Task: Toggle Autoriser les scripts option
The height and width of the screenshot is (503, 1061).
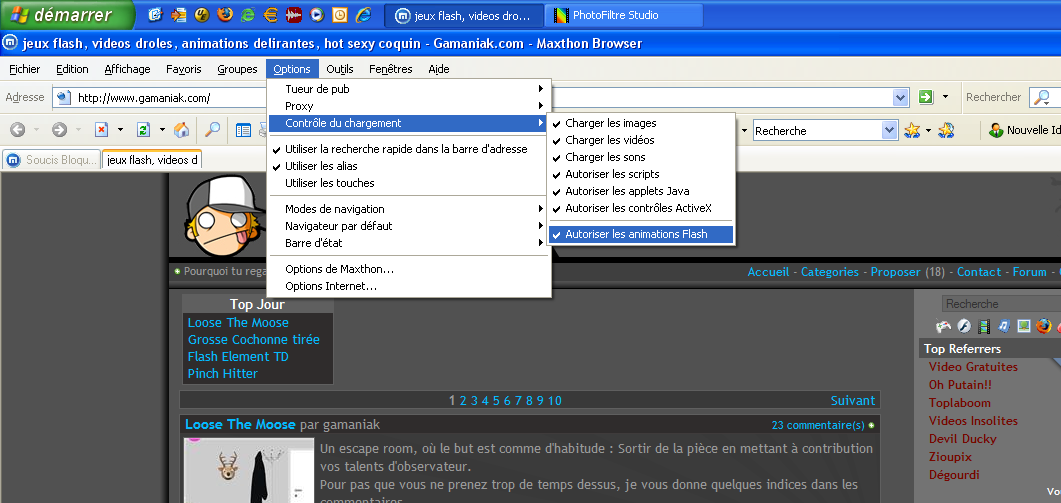Action: [x=641, y=174]
